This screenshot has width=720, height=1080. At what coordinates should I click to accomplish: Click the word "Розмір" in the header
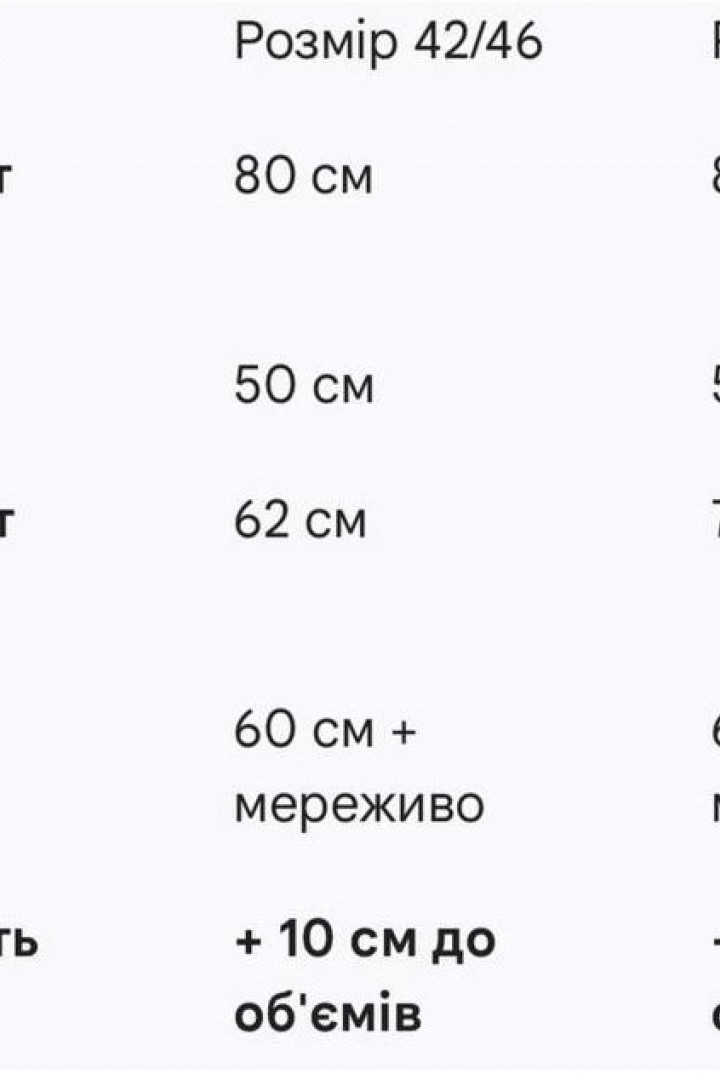click(x=315, y=45)
